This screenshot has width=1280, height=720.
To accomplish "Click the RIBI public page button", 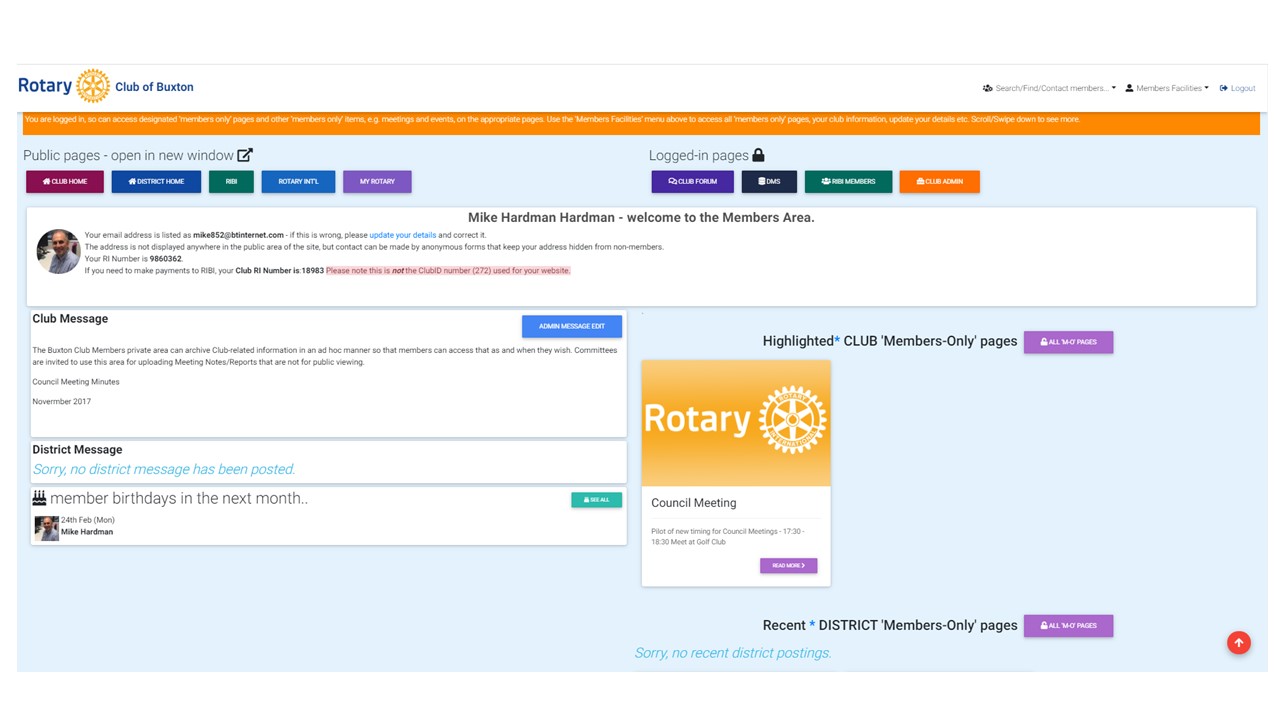I will coord(231,181).
